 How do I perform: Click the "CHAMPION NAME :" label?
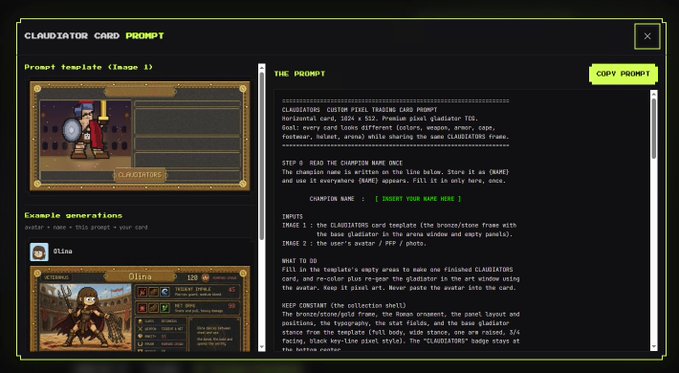pyautogui.click(x=337, y=199)
